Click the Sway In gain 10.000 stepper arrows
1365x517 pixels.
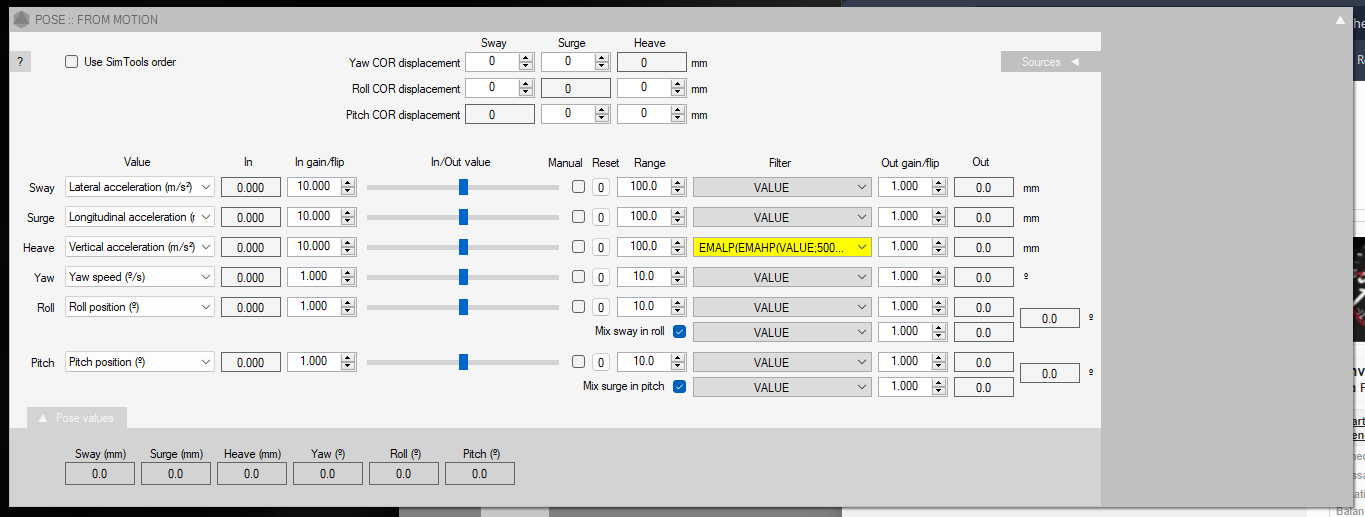click(347, 187)
